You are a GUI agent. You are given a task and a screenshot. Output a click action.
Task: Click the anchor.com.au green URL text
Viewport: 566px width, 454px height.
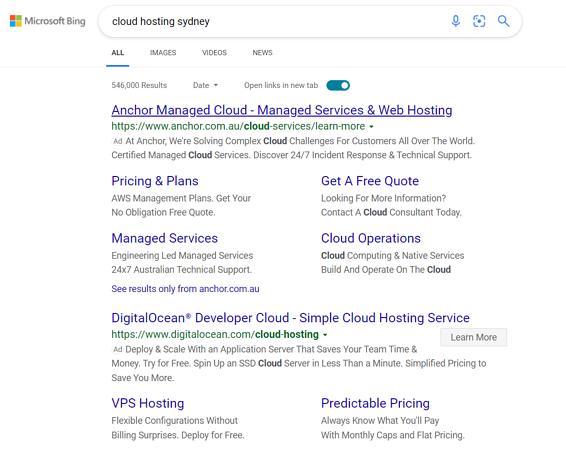coord(238,126)
